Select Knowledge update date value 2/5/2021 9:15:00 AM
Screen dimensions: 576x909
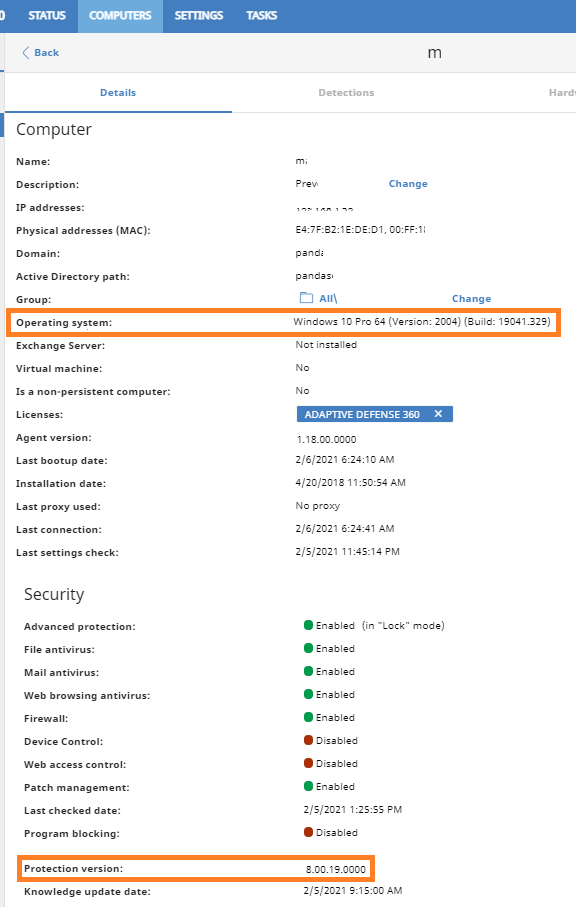(352, 891)
